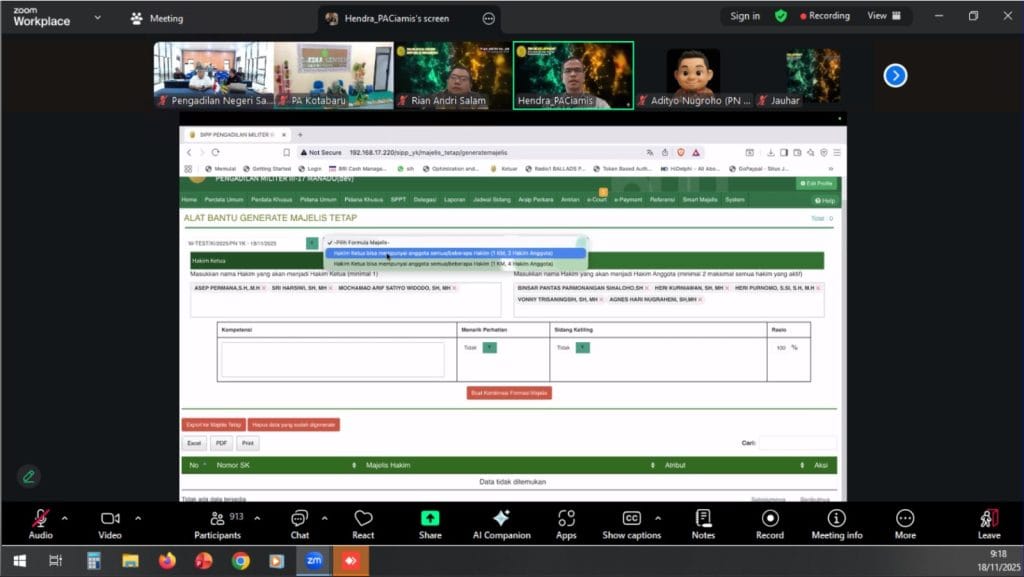This screenshot has height=577, width=1024.
Task: Click the Meeting info icon
Action: [836, 518]
